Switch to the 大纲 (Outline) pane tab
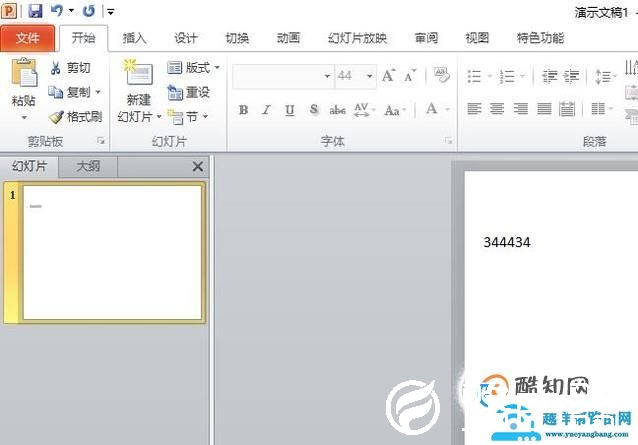This screenshot has height=445, width=638. point(88,166)
